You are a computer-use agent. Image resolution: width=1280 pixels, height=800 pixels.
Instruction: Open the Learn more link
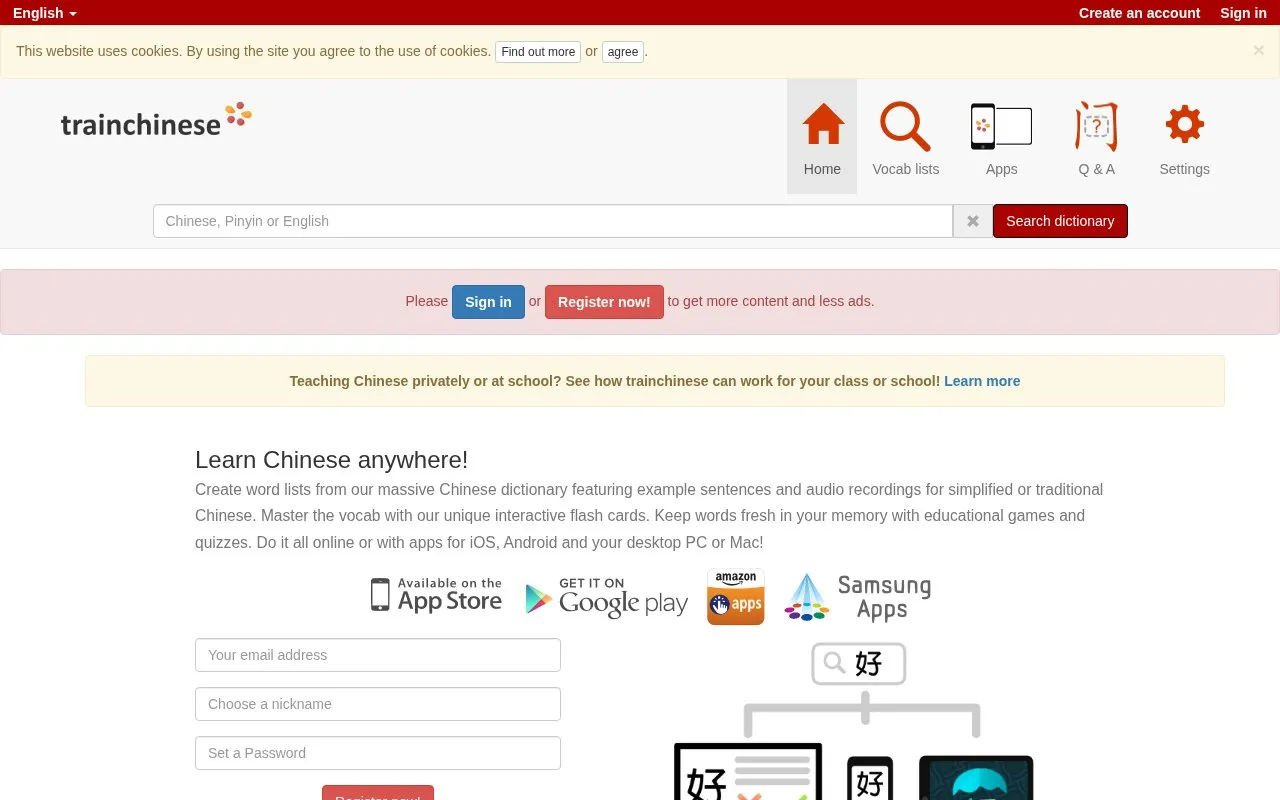pos(982,381)
